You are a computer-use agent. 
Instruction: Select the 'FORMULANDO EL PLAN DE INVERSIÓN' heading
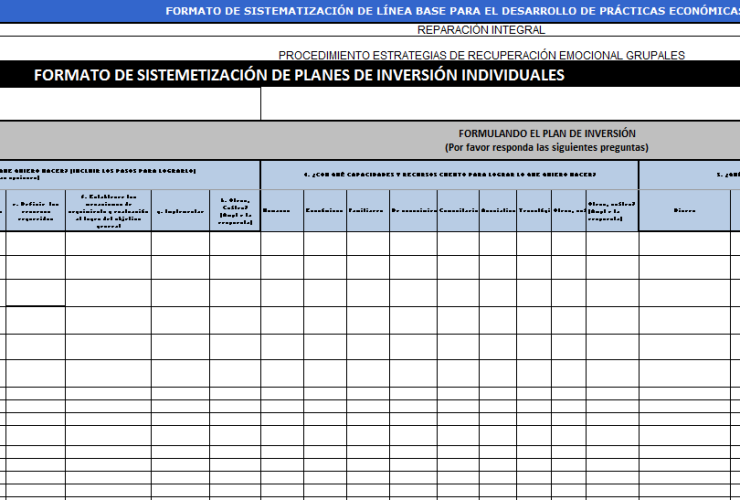click(547, 134)
